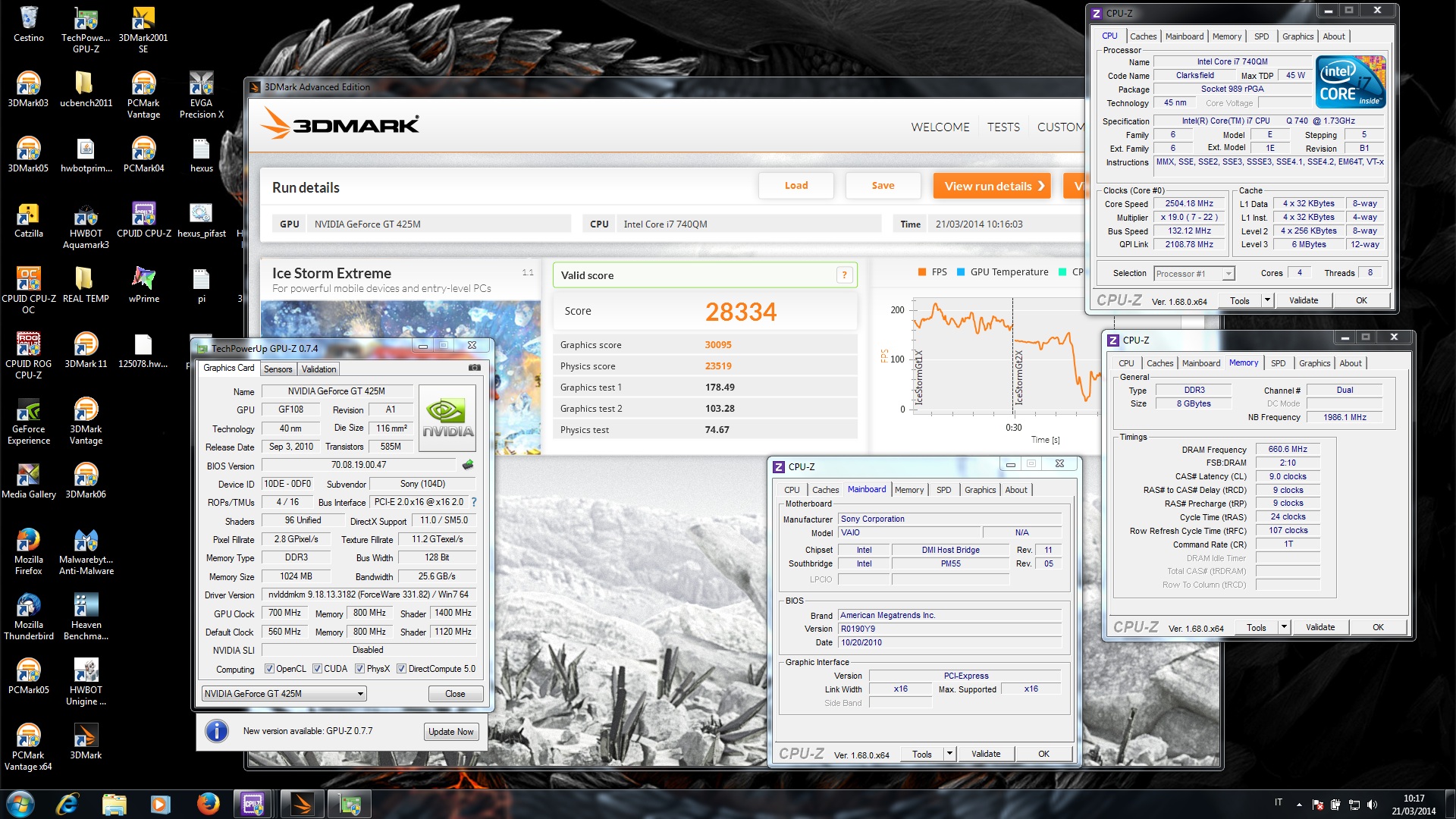Open the Processor #1 selection dropdown

(1194, 274)
